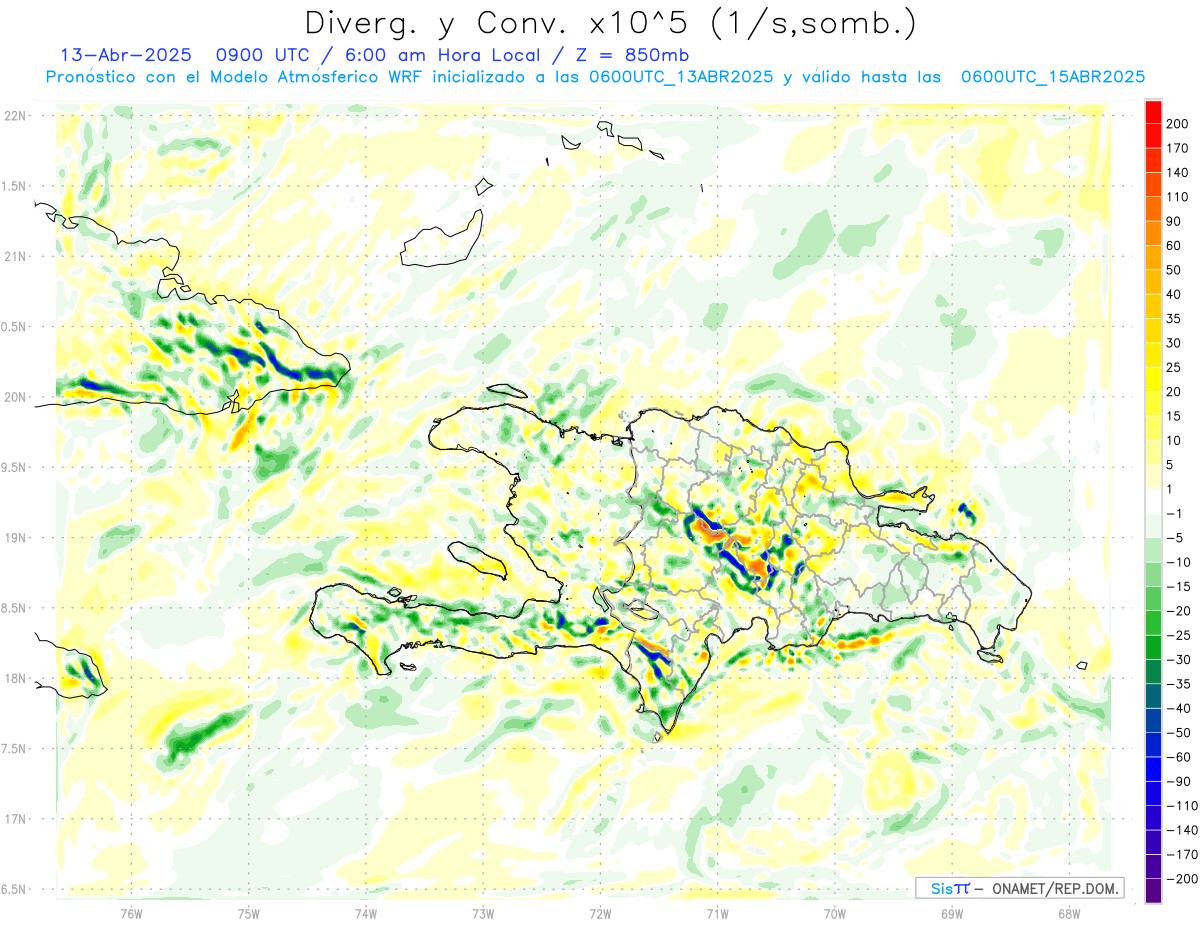Click the colorbar value '-110'

[1181, 806]
